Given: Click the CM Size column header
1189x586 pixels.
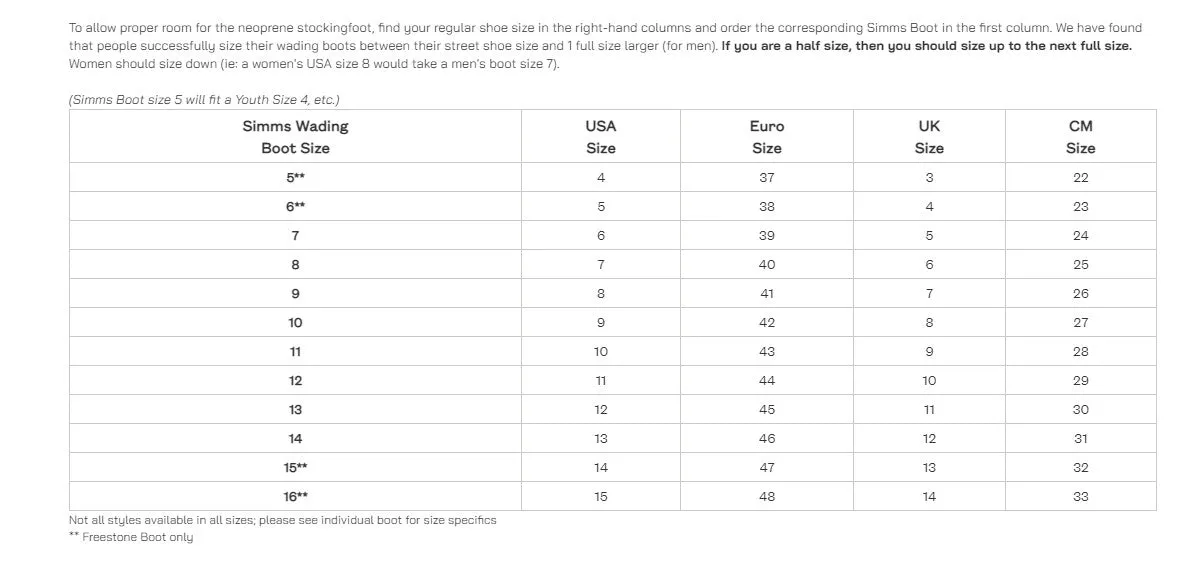Looking at the screenshot, I should (x=1081, y=136).
